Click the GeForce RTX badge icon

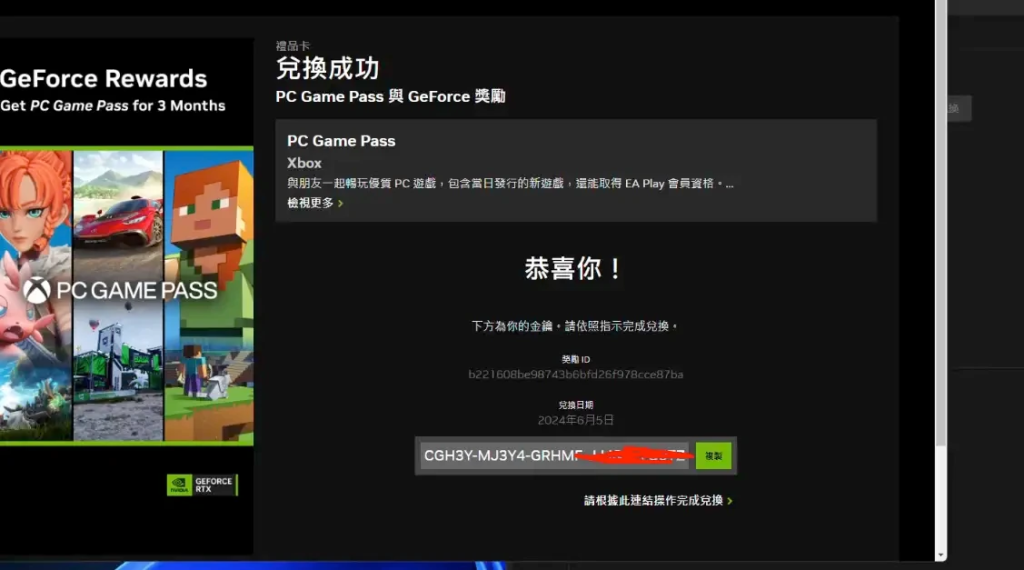(202, 485)
